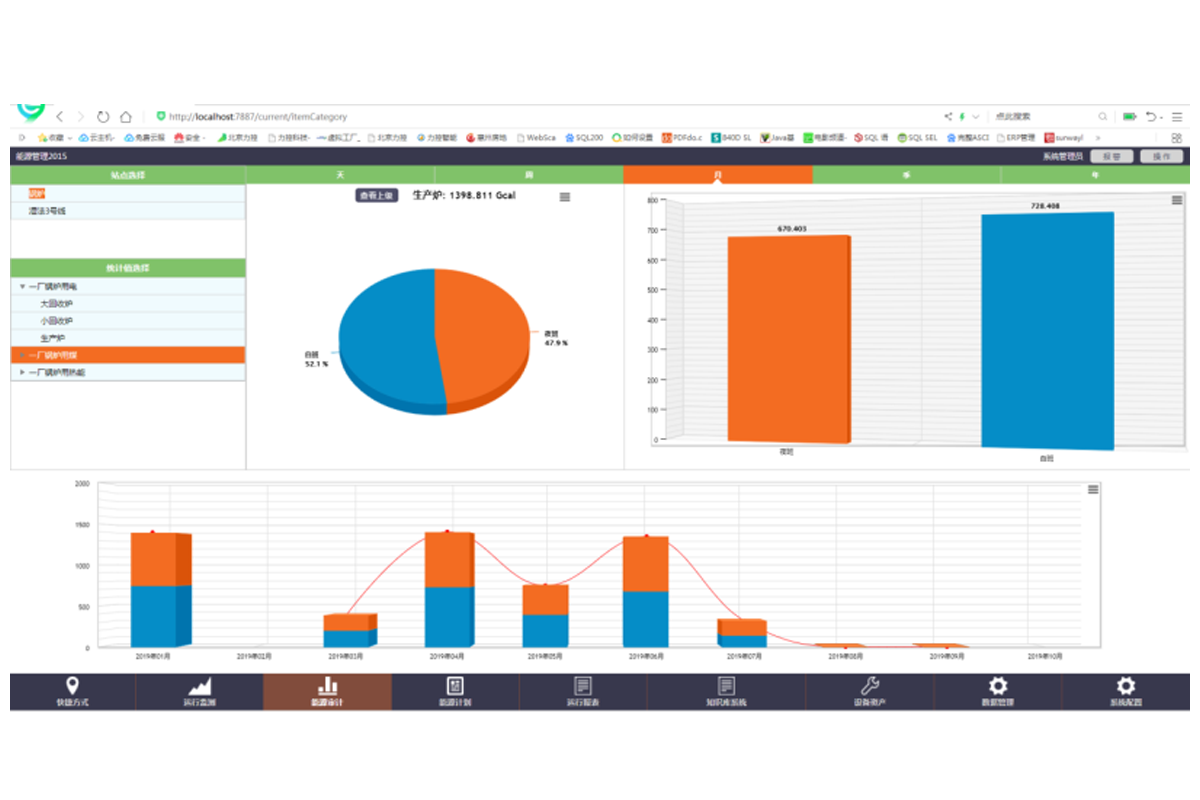Open the 3D bar chart context menu icon

point(1177,201)
